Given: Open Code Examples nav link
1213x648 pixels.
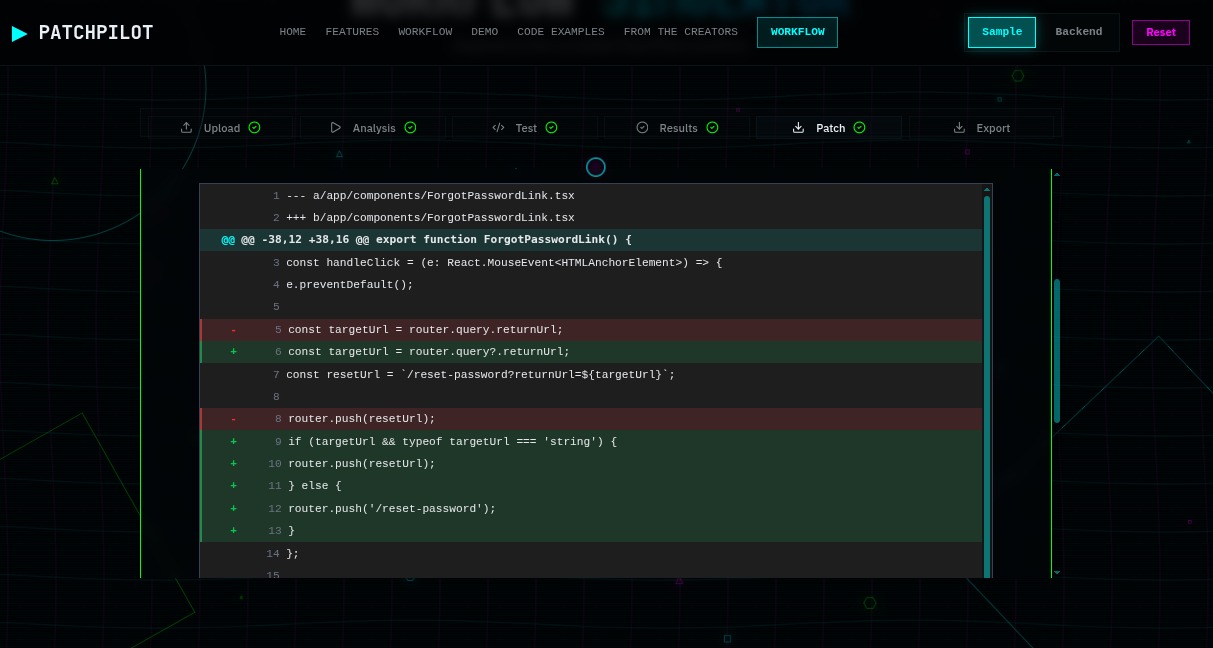Looking at the screenshot, I should pyautogui.click(x=561, y=32).
